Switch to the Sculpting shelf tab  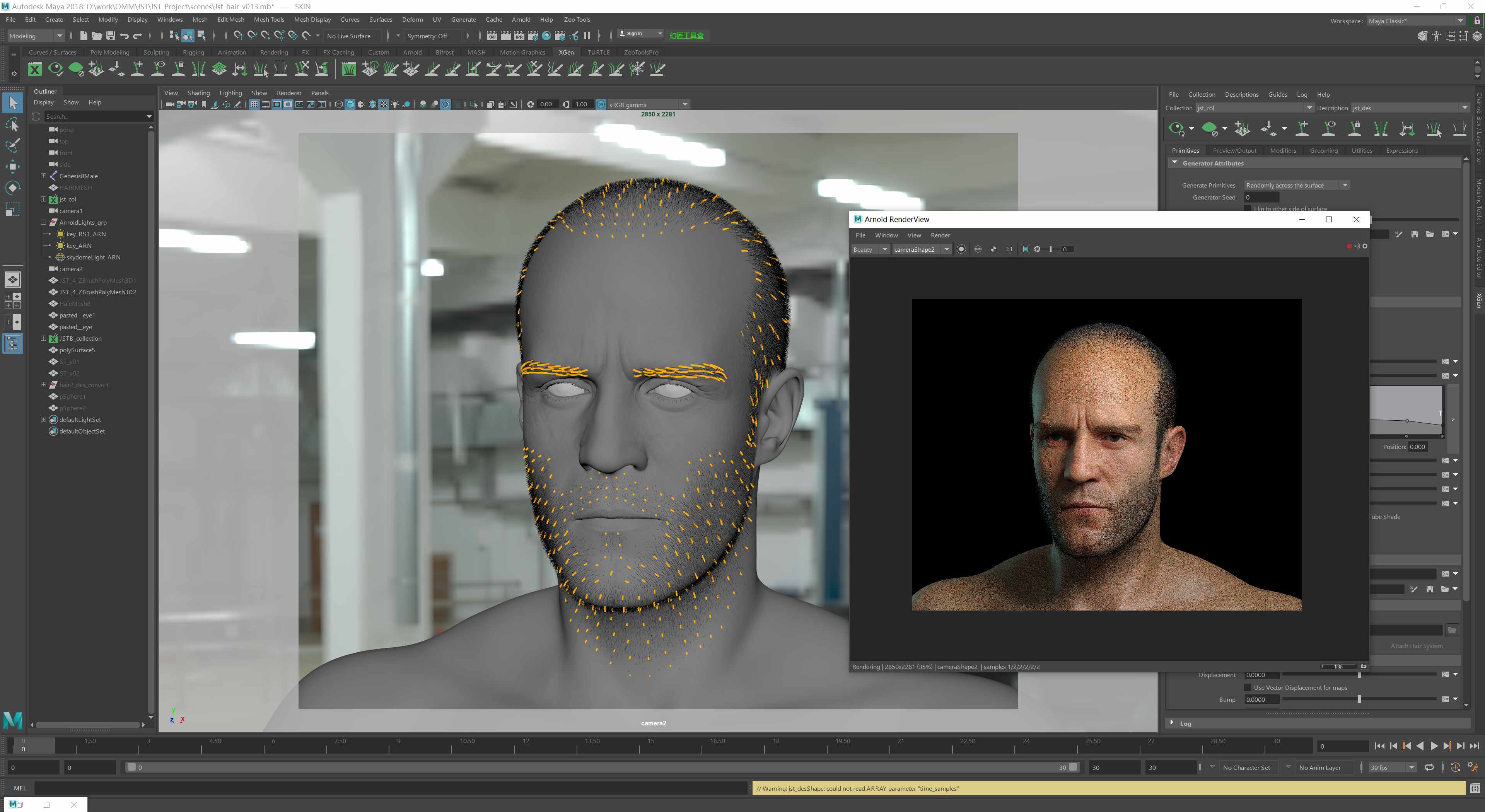155,52
